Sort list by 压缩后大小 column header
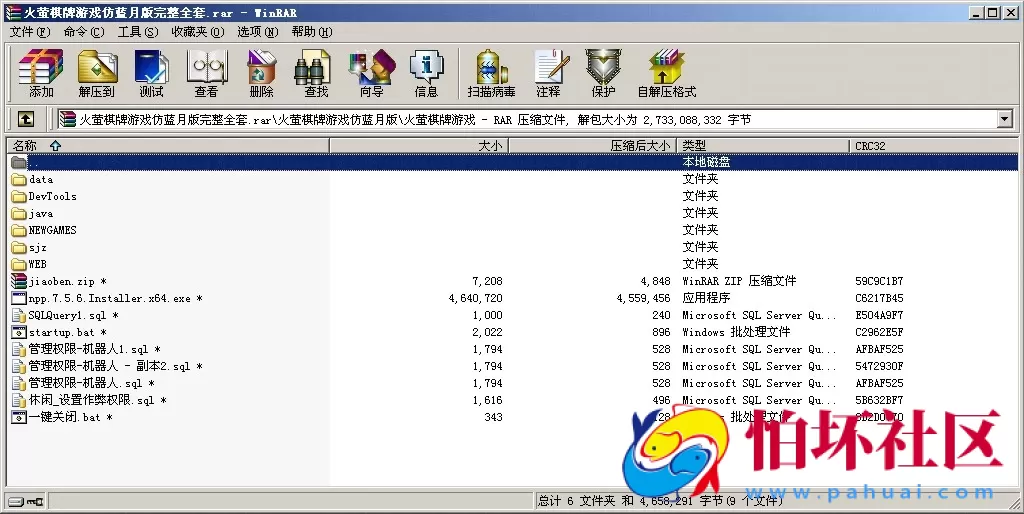 tap(640, 146)
